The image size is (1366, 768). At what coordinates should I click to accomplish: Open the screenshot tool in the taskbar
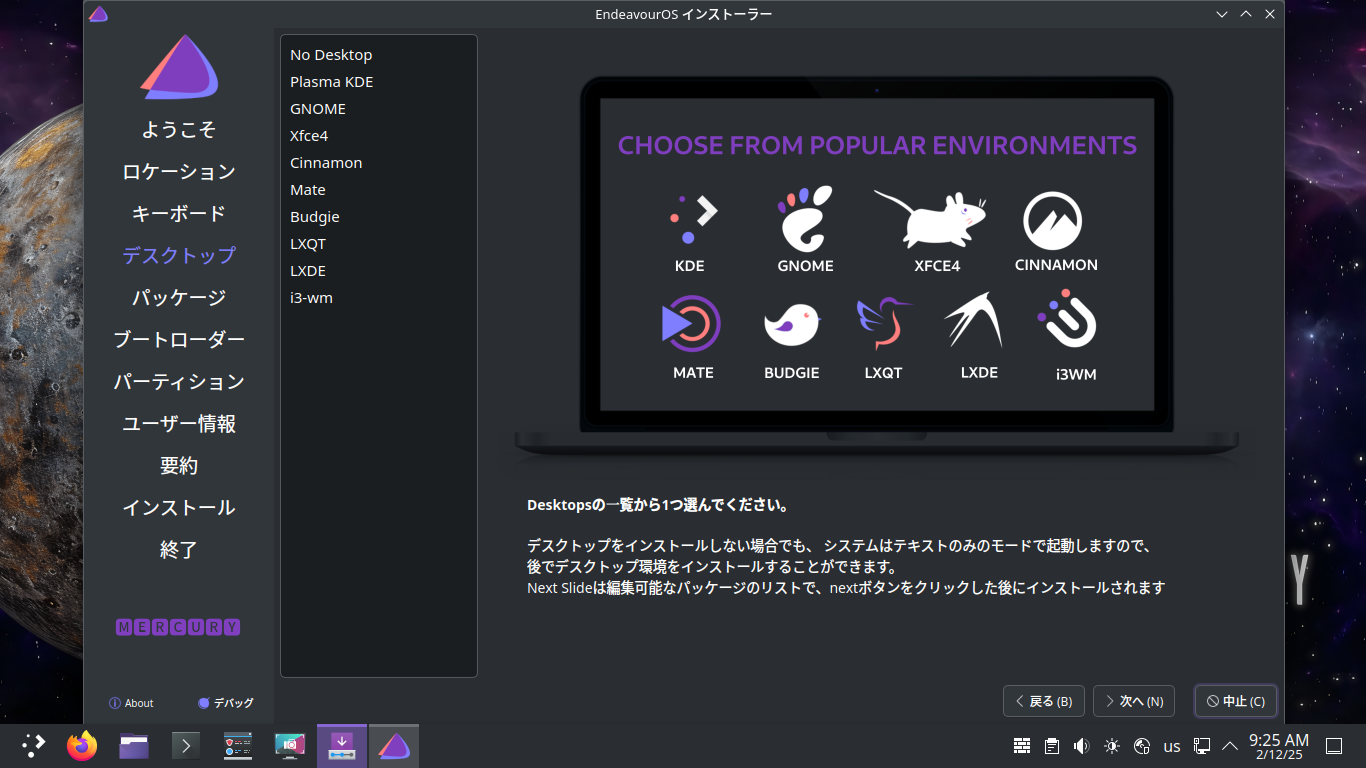[x=290, y=745]
